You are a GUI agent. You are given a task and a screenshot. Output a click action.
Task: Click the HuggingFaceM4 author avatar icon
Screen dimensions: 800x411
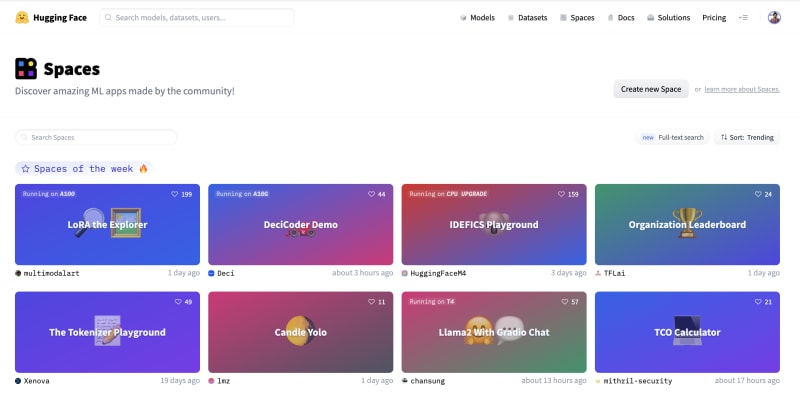click(405, 273)
